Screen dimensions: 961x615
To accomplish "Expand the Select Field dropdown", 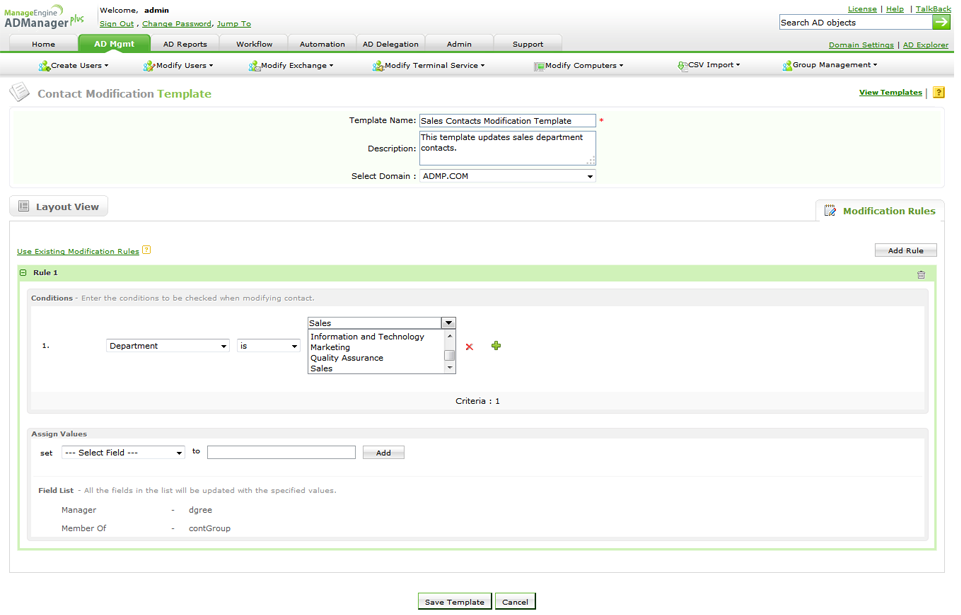I will [x=123, y=453].
